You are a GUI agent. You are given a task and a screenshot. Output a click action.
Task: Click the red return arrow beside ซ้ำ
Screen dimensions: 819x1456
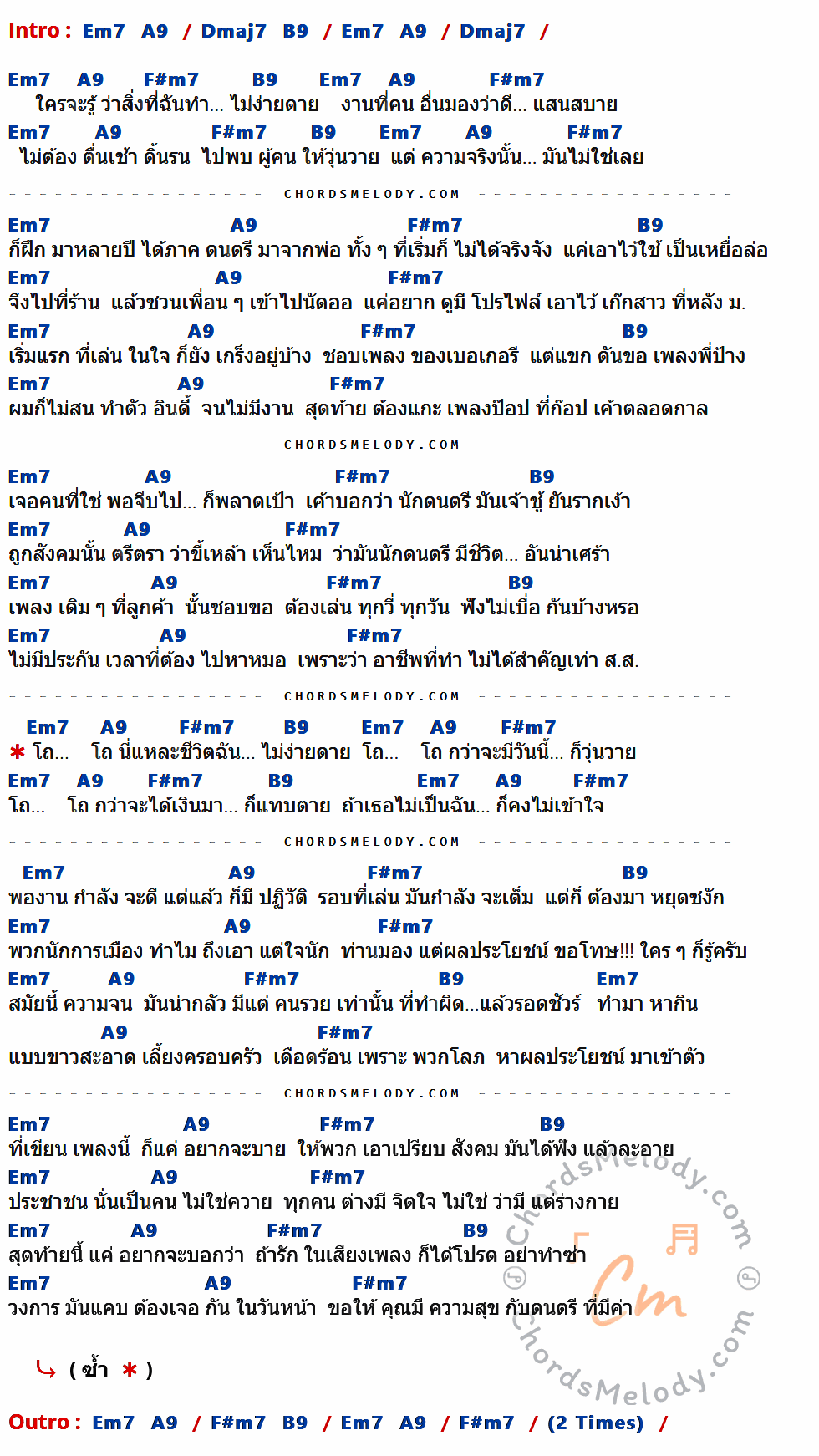pyautogui.click(x=46, y=1369)
